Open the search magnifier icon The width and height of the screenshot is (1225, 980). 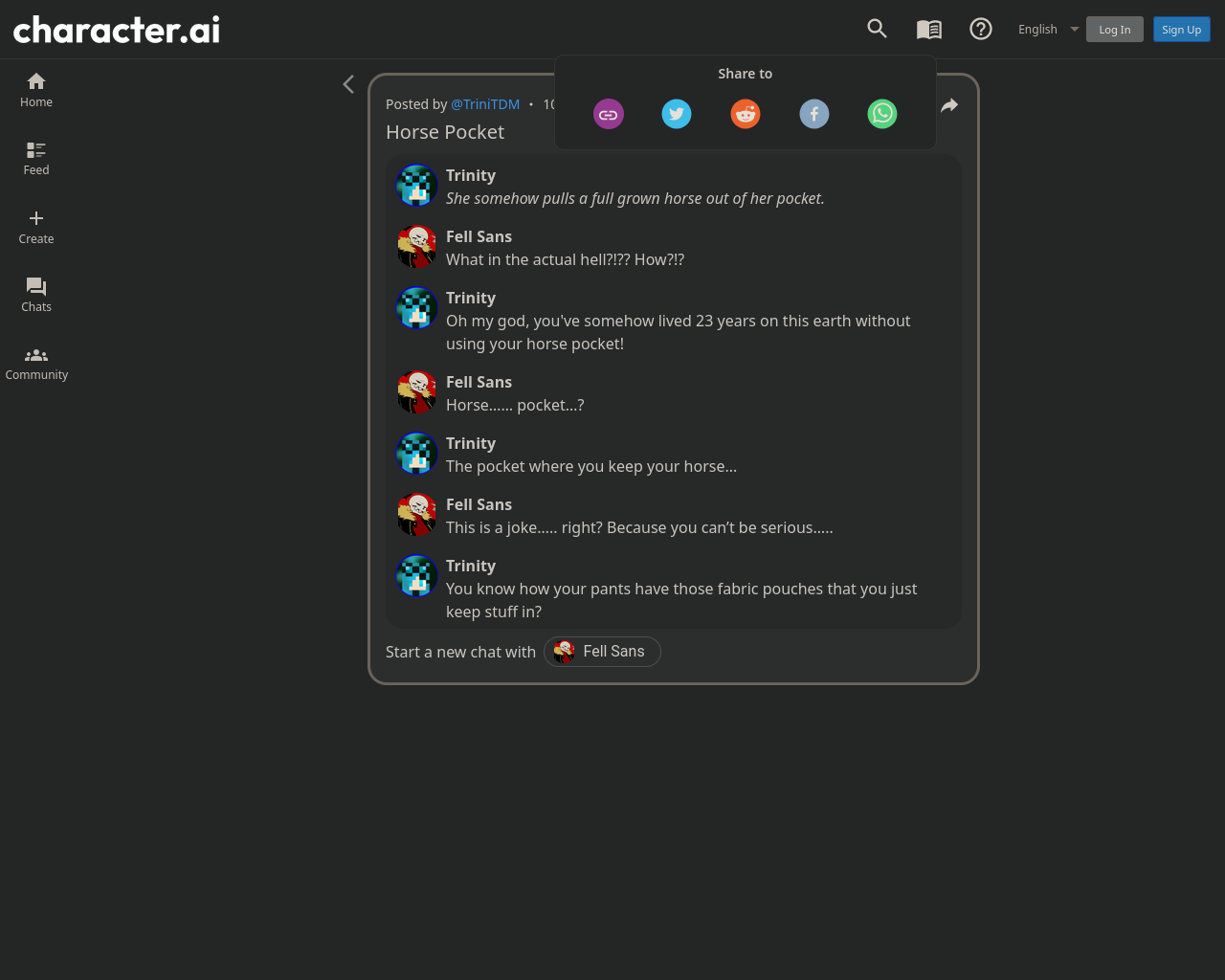pyautogui.click(x=877, y=29)
